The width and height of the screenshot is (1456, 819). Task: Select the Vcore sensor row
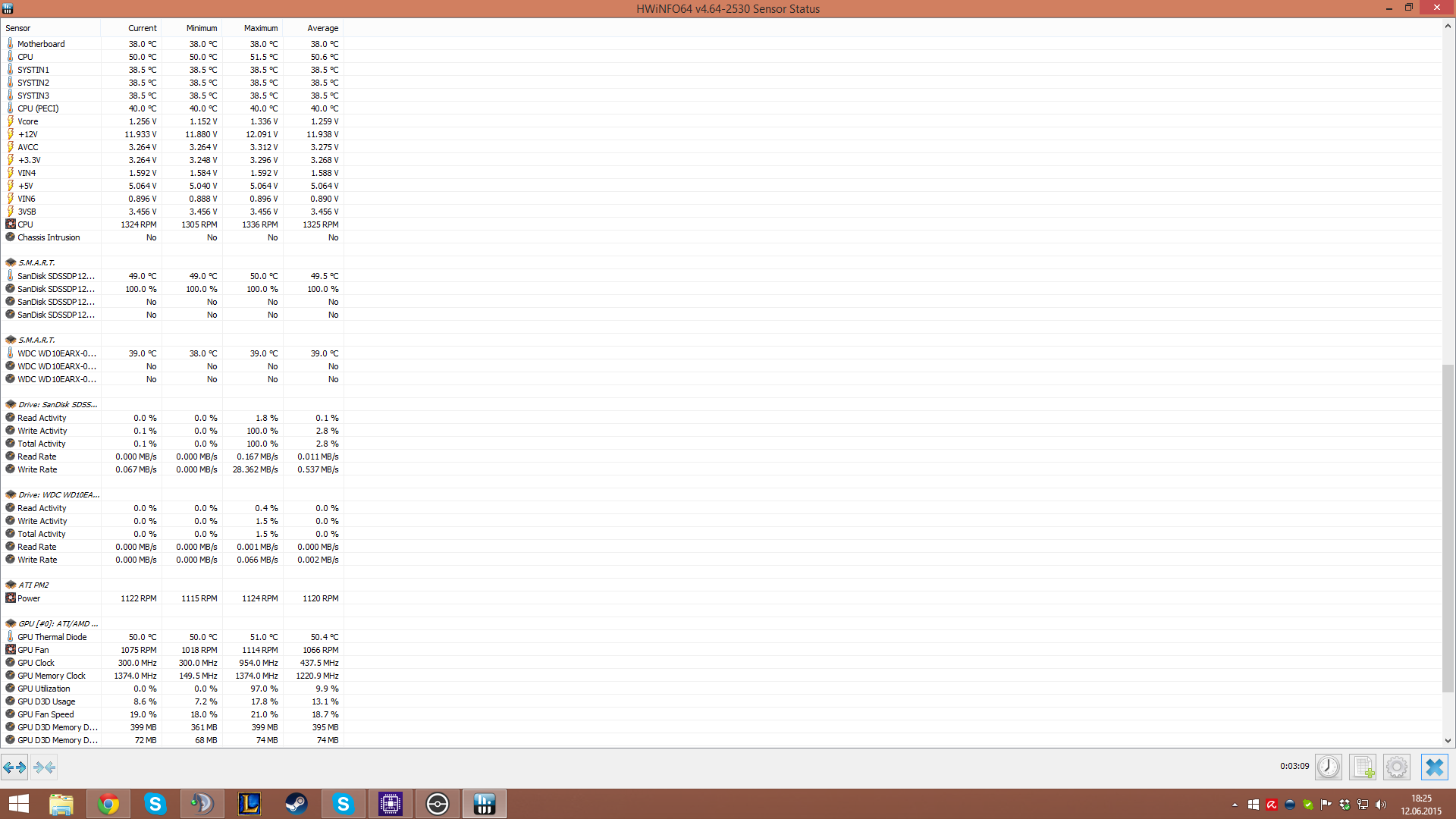coord(28,121)
